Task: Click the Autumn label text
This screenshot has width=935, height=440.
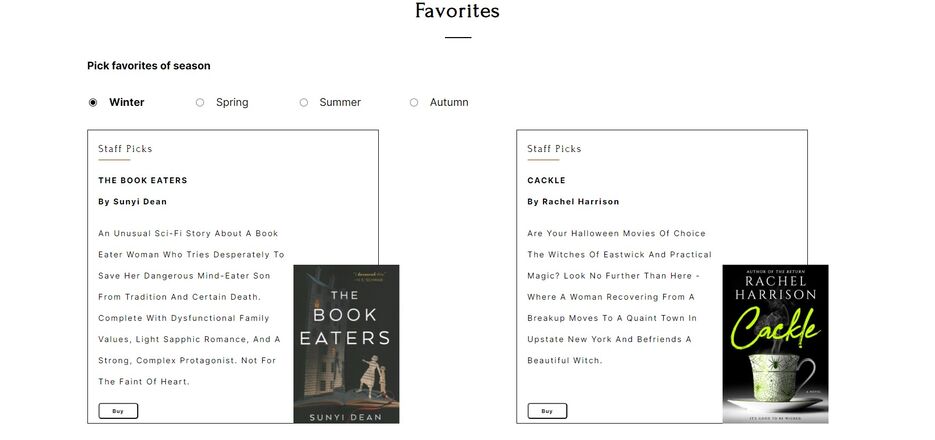Action: 449,102
